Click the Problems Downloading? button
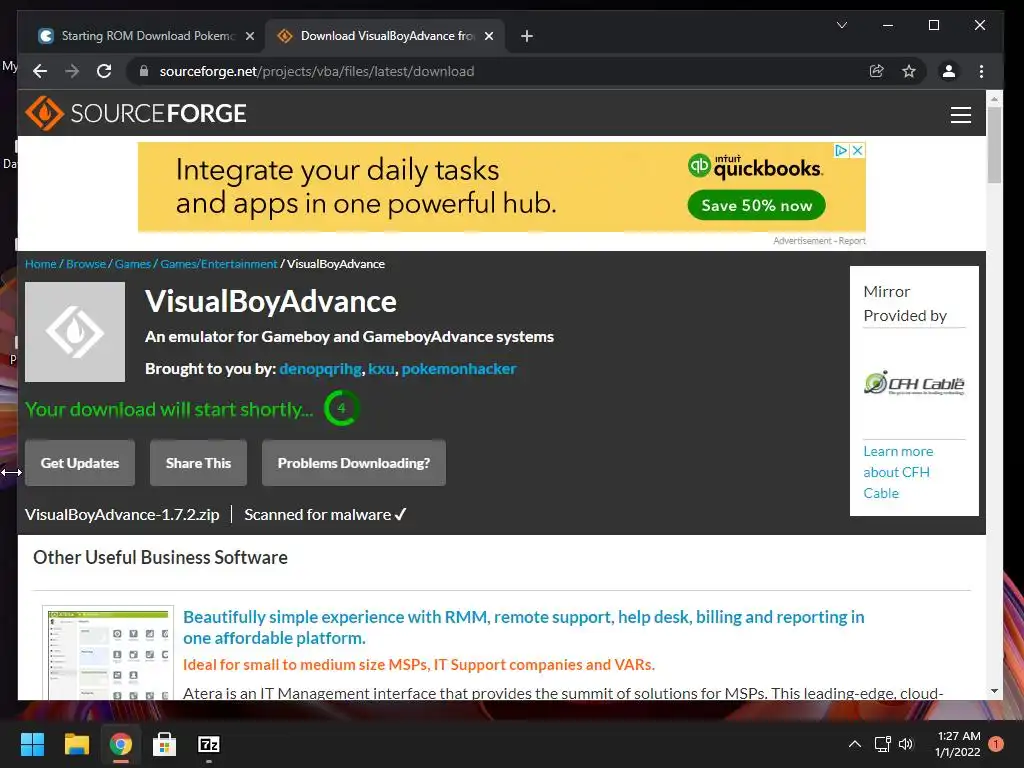The height and width of the screenshot is (768, 1024). tap(354, 463)
